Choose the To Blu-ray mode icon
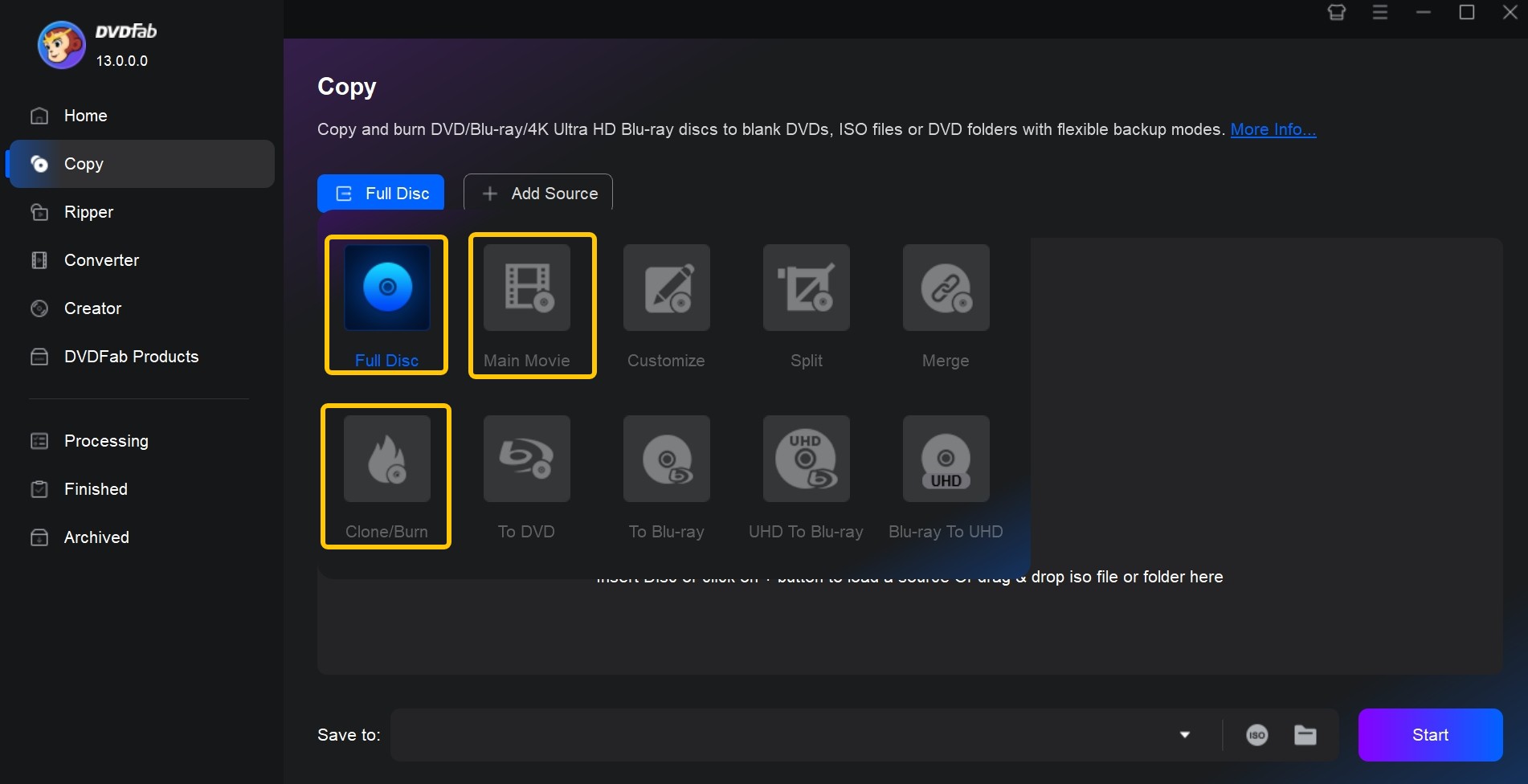Viewport: 1528px width, 784px height. pos(667,459)
